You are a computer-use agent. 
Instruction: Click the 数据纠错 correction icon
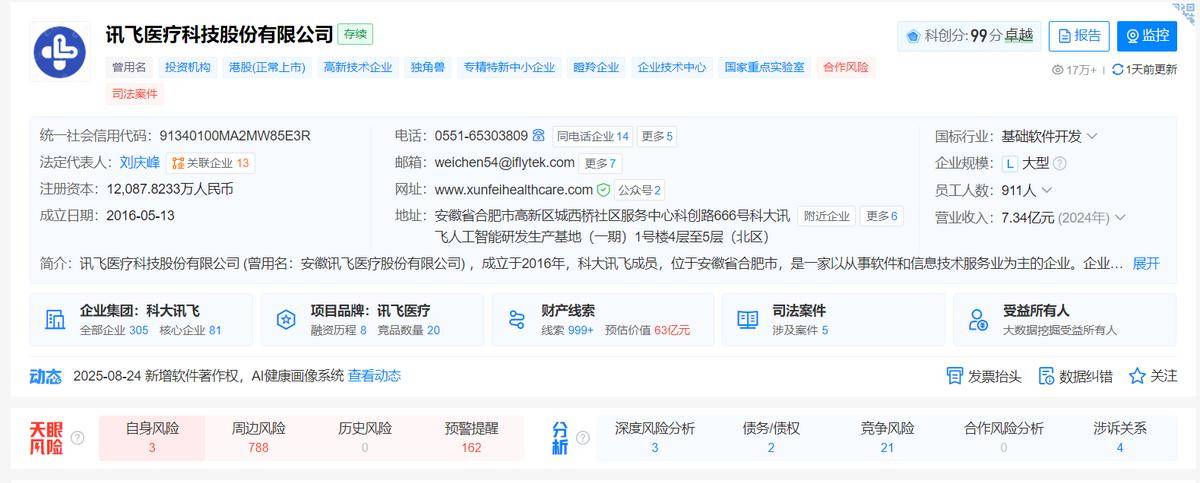pos(1046,376)
